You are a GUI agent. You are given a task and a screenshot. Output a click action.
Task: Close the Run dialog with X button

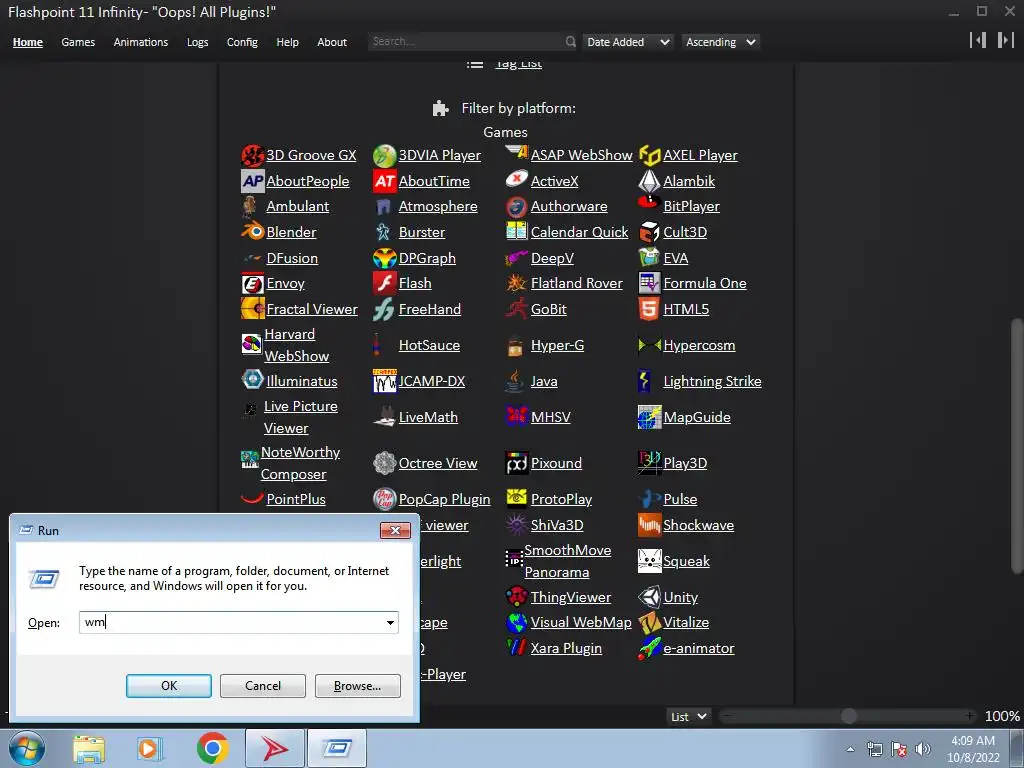coord(395,530)
